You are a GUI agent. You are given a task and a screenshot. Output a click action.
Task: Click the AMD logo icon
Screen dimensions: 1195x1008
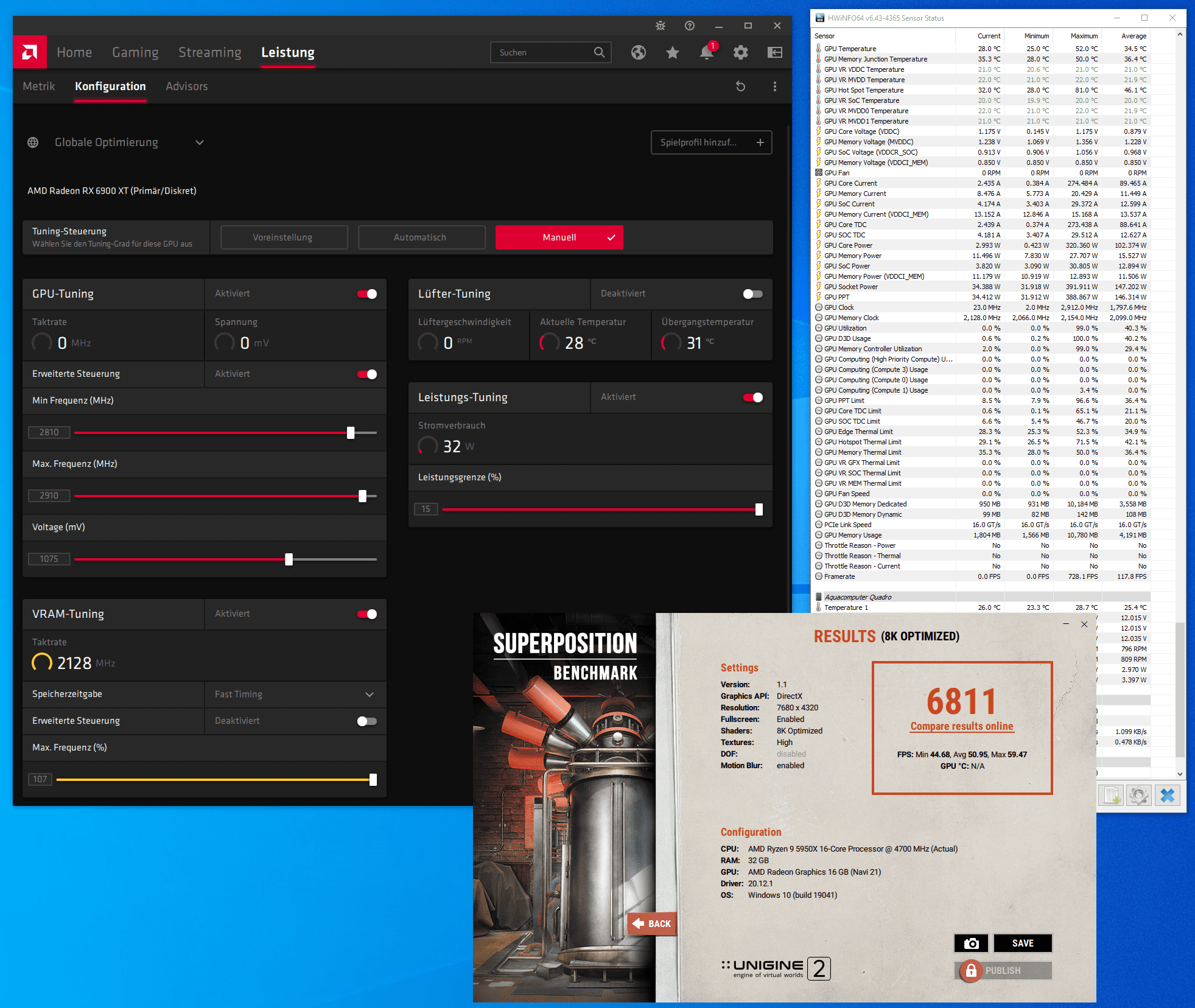click(x=30, y=52)
